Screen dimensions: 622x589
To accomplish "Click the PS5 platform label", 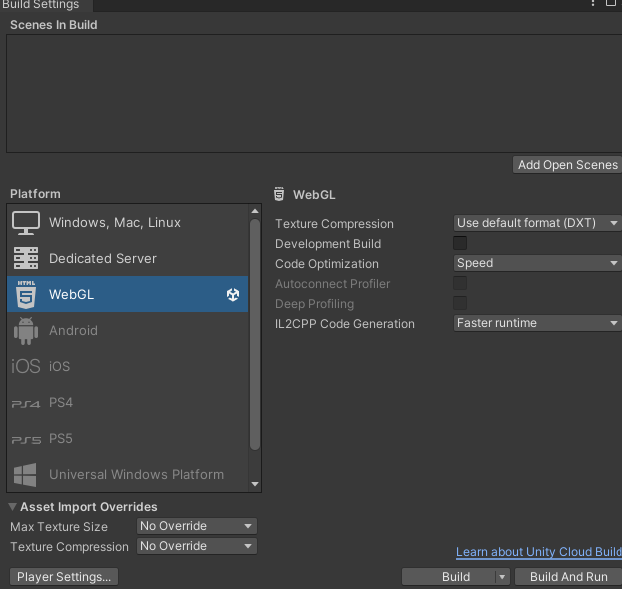I will coord(61,438).
